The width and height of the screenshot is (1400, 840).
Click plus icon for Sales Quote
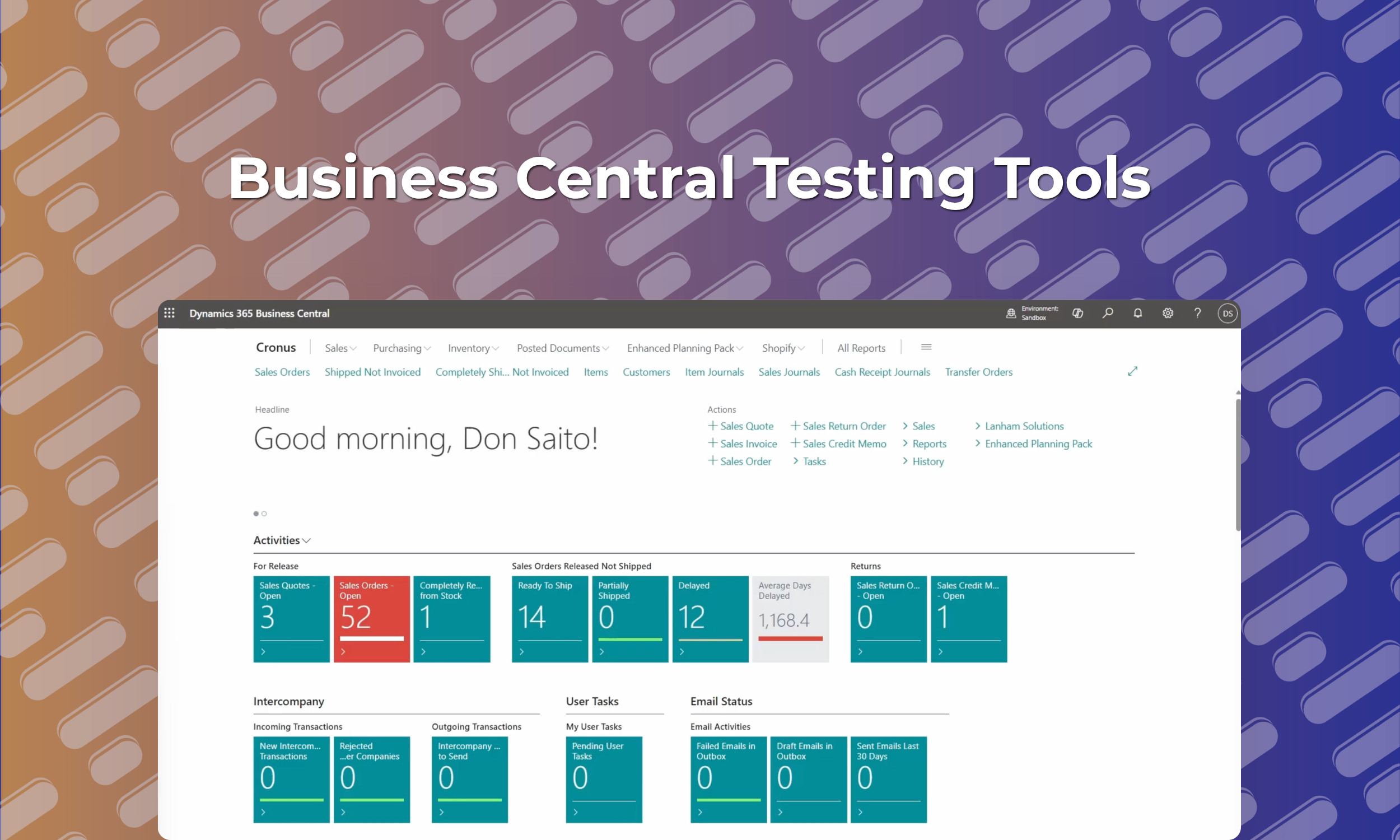(x=712, y=425)
